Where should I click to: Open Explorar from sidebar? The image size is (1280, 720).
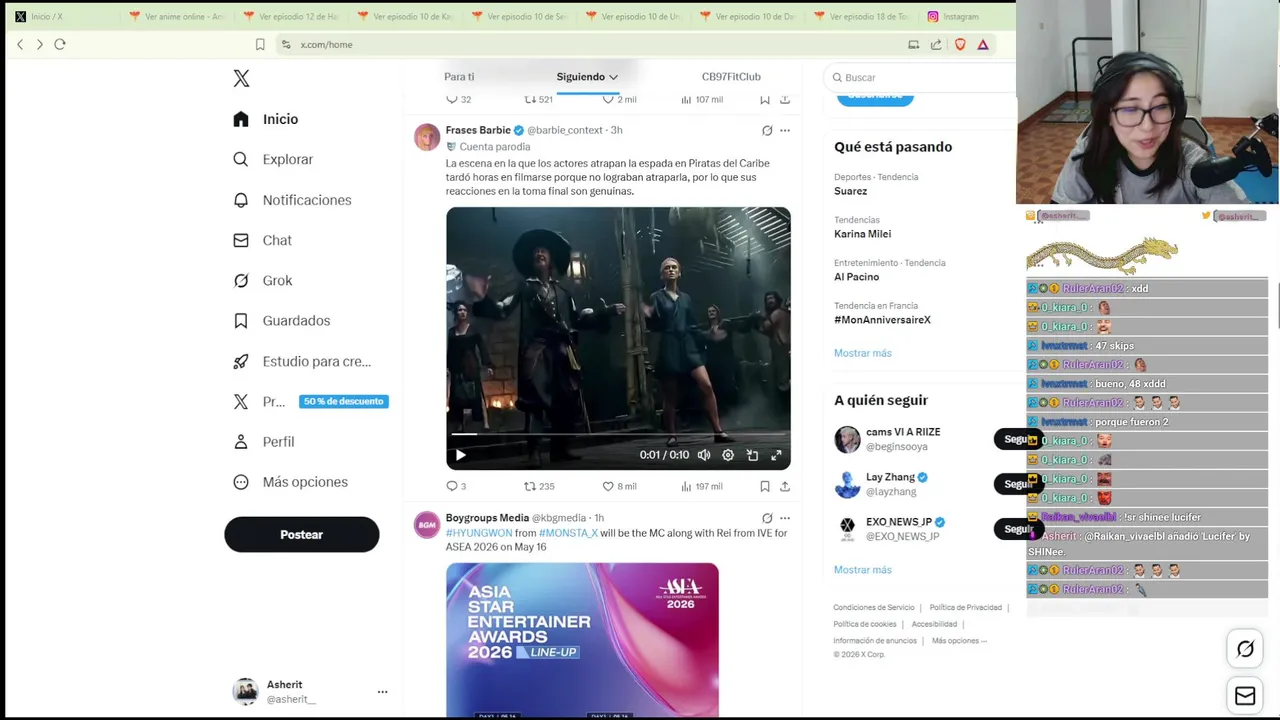coord(273,159)
